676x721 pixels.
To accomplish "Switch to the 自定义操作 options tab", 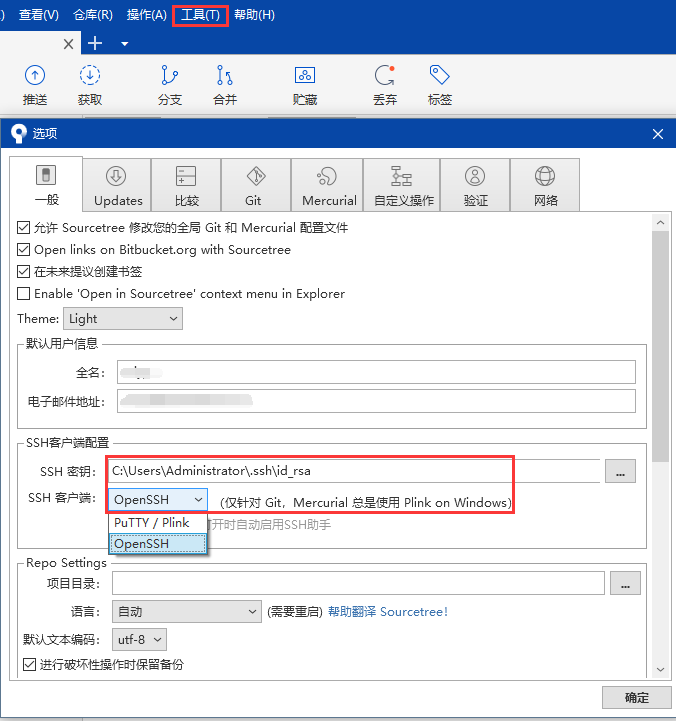I will pyautogui.click(x=402, y=185).
